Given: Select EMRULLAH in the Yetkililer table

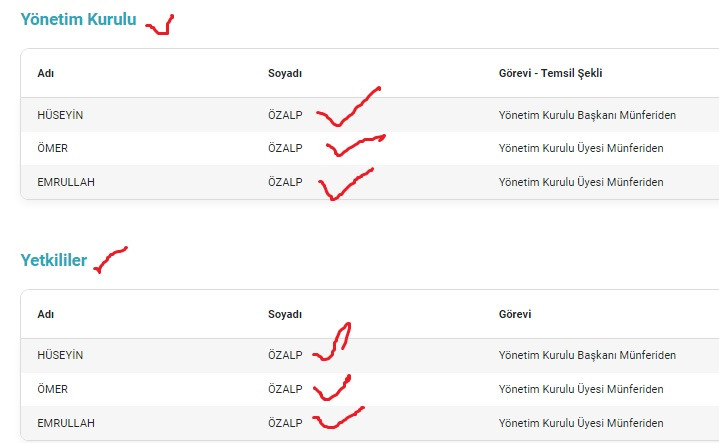Looking at the screenshot, I should point(66,423).
